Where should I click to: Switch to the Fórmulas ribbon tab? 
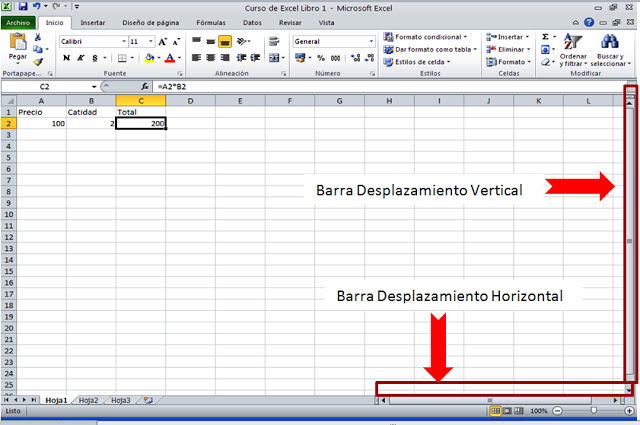click(x=210, y=21)
